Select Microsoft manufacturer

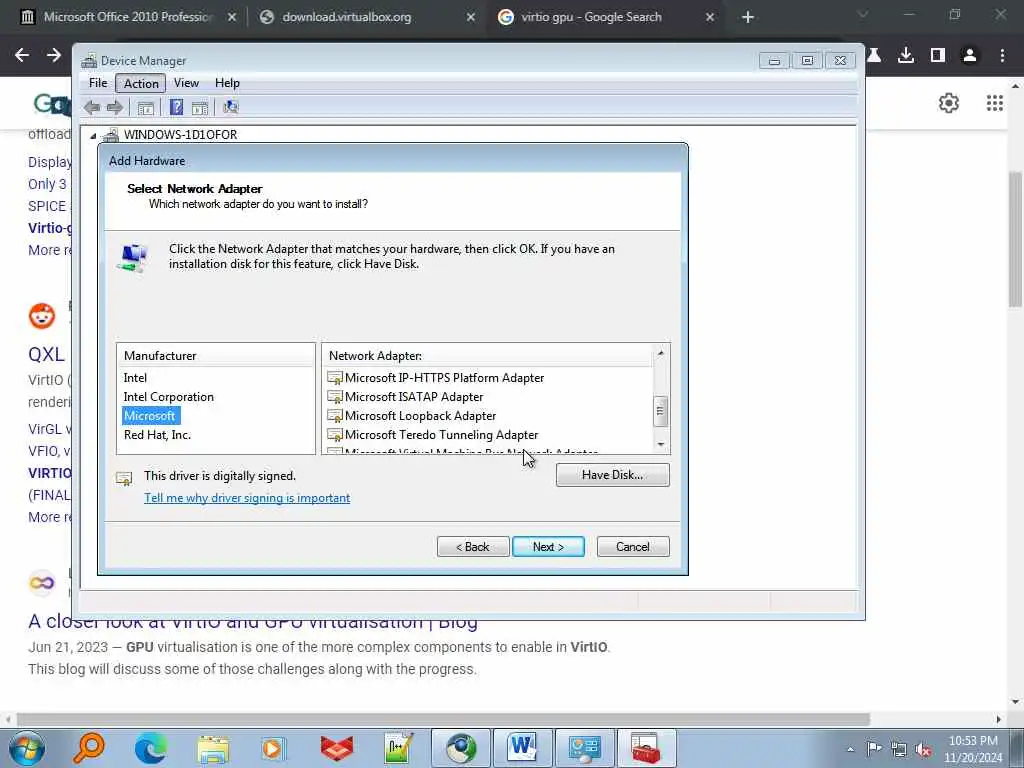(150, 415)
